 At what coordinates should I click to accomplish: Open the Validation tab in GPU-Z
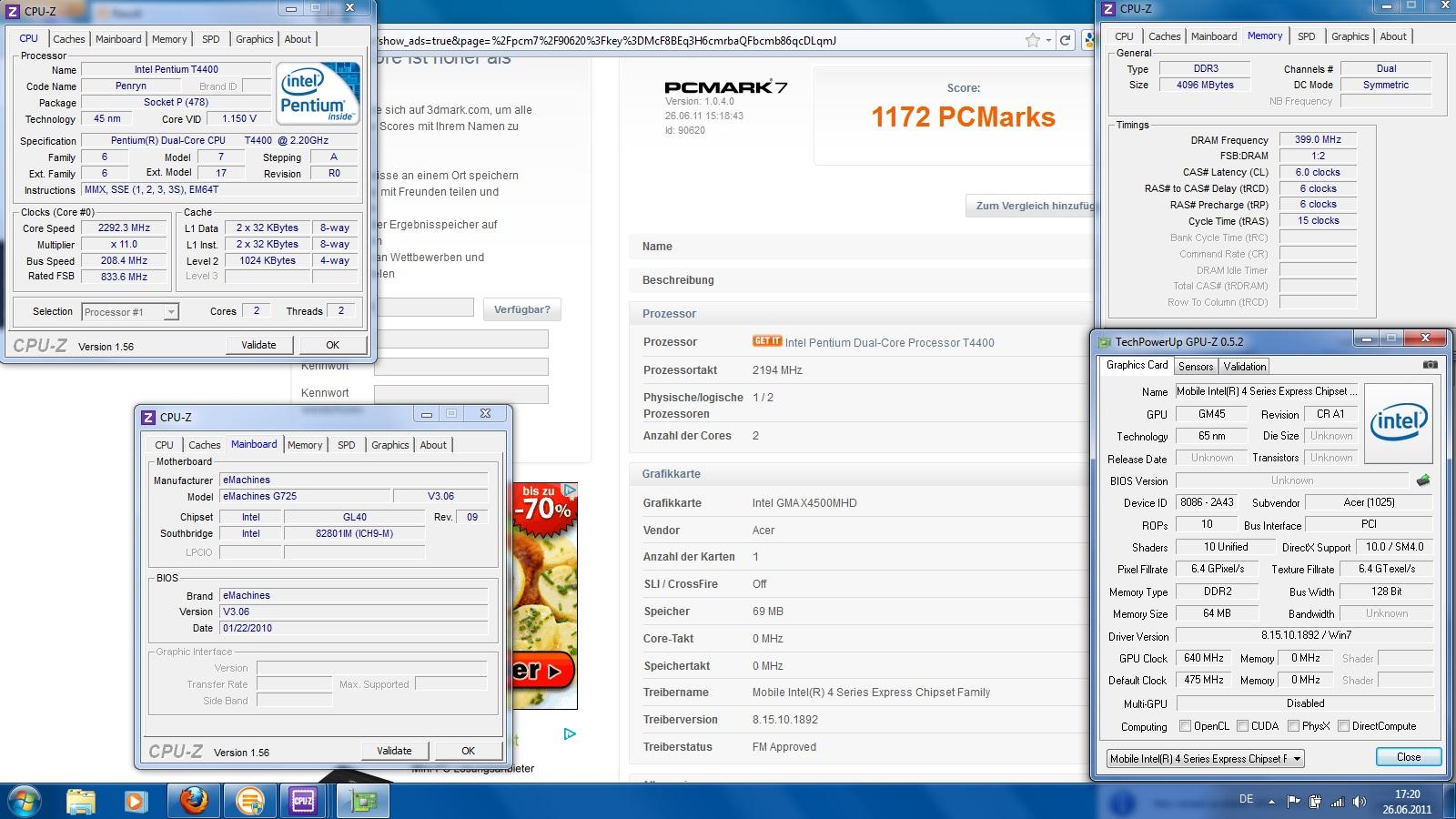pos(1244,367)
